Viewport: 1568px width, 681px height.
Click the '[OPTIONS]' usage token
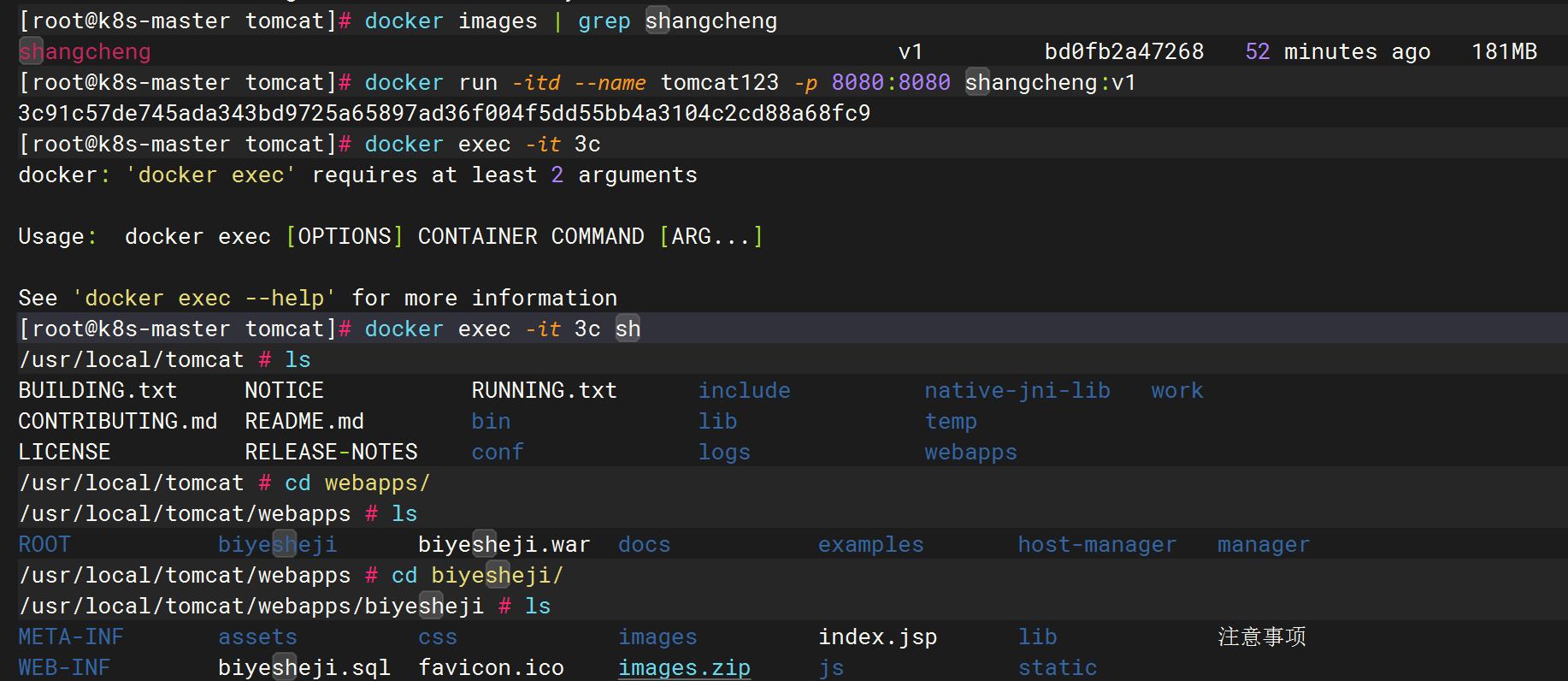pyautogui.click(x=345, y=237)
